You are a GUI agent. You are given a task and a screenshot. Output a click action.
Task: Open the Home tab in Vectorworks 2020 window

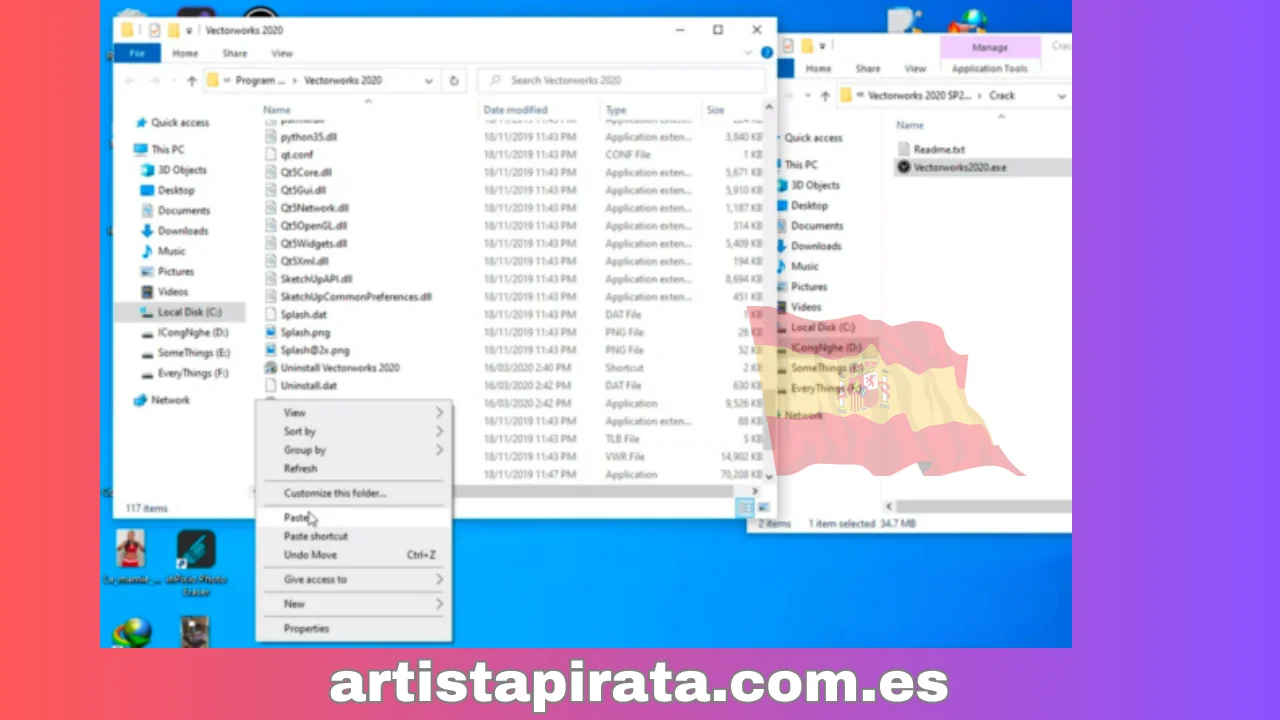click(x=185, y=53)
